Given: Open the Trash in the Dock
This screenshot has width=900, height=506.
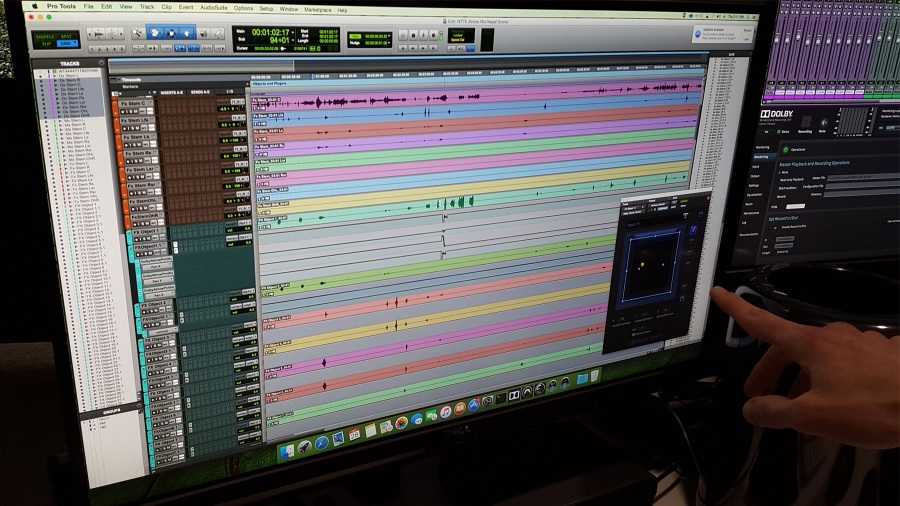Looking at the screenshot, I should (x=595, y=376).
